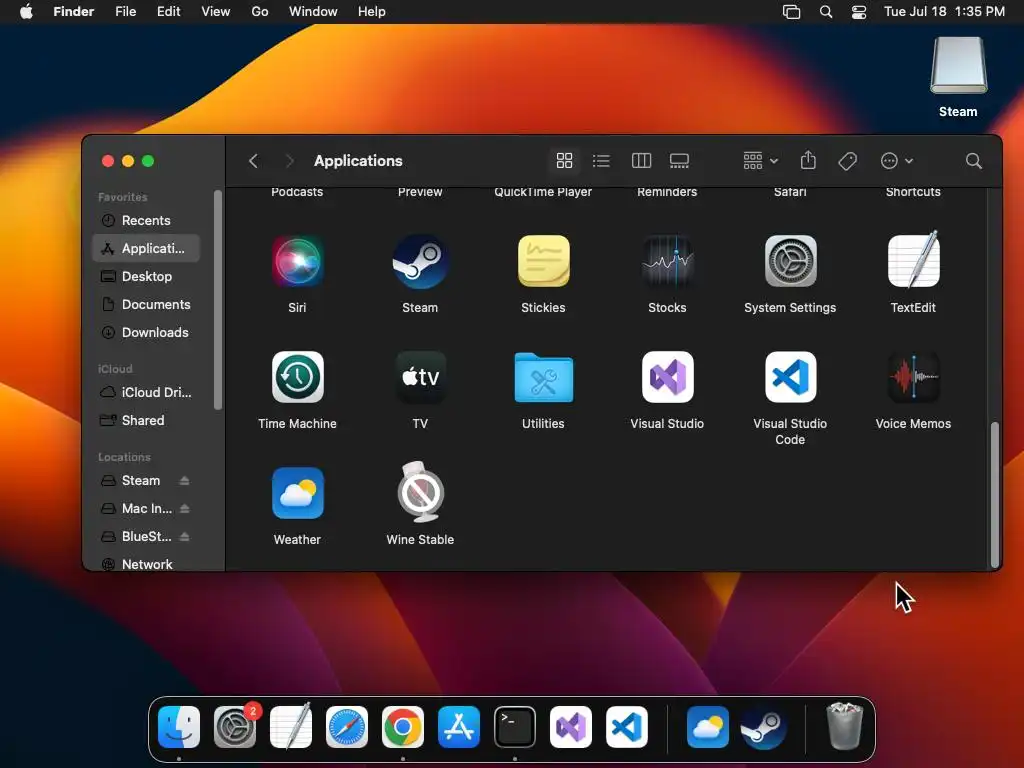
Task: Select the Steam disk on desktop
Action: 959,66
